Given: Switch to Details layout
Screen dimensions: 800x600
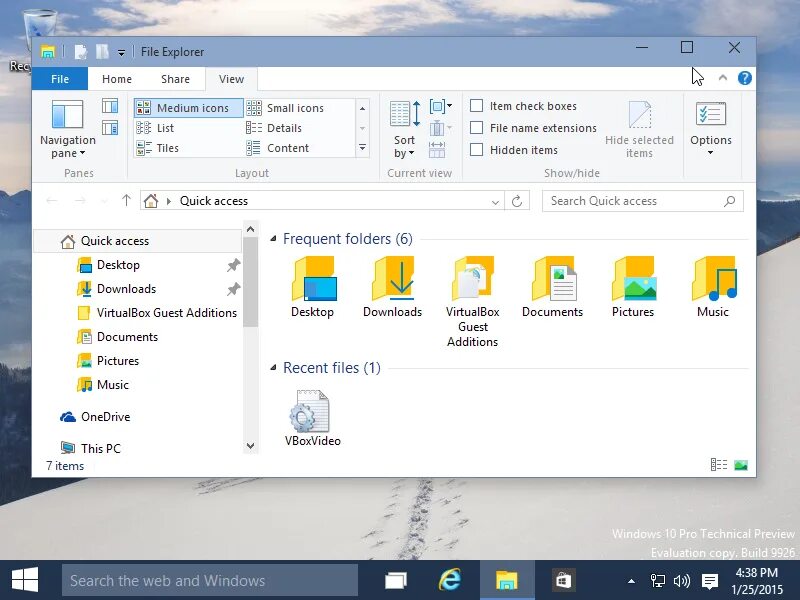Looking at the screenshot, I should pos(274,128).
